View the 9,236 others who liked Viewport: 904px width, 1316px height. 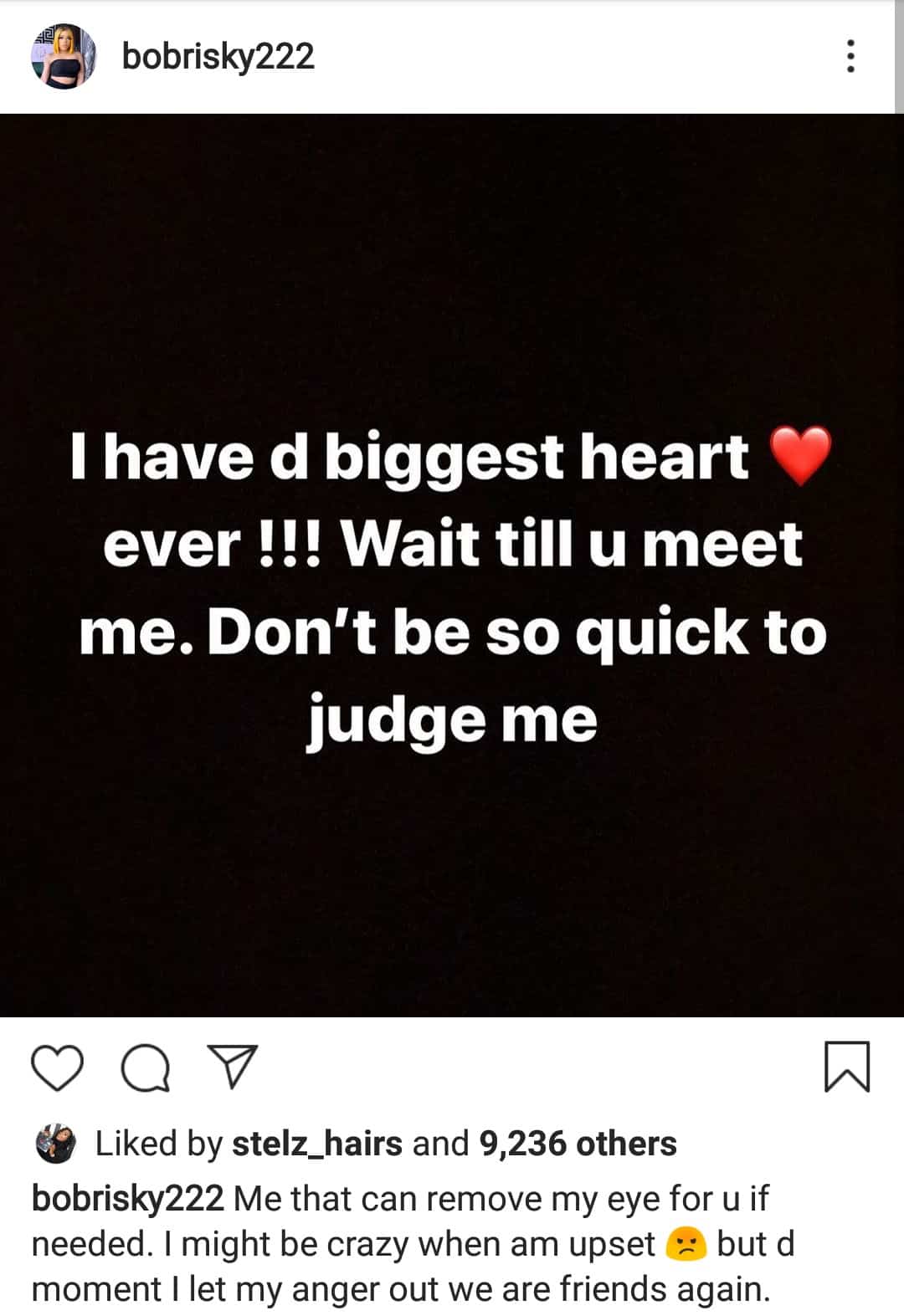coord(578,1144)
